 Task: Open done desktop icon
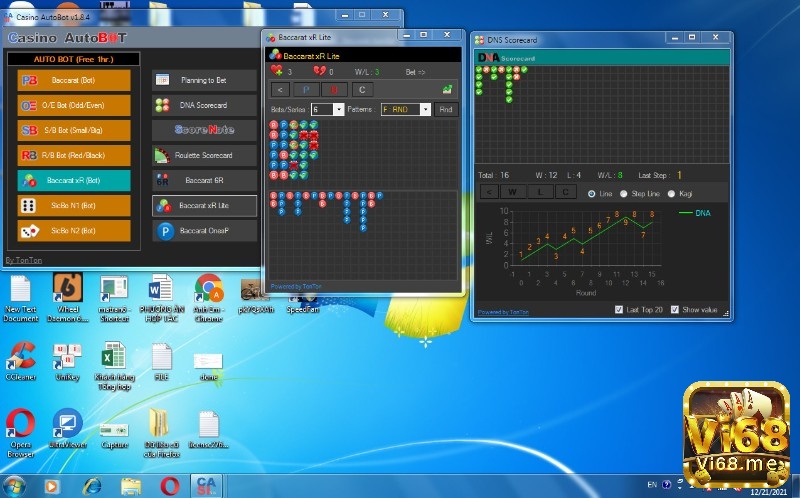click(x=208, y=366)
